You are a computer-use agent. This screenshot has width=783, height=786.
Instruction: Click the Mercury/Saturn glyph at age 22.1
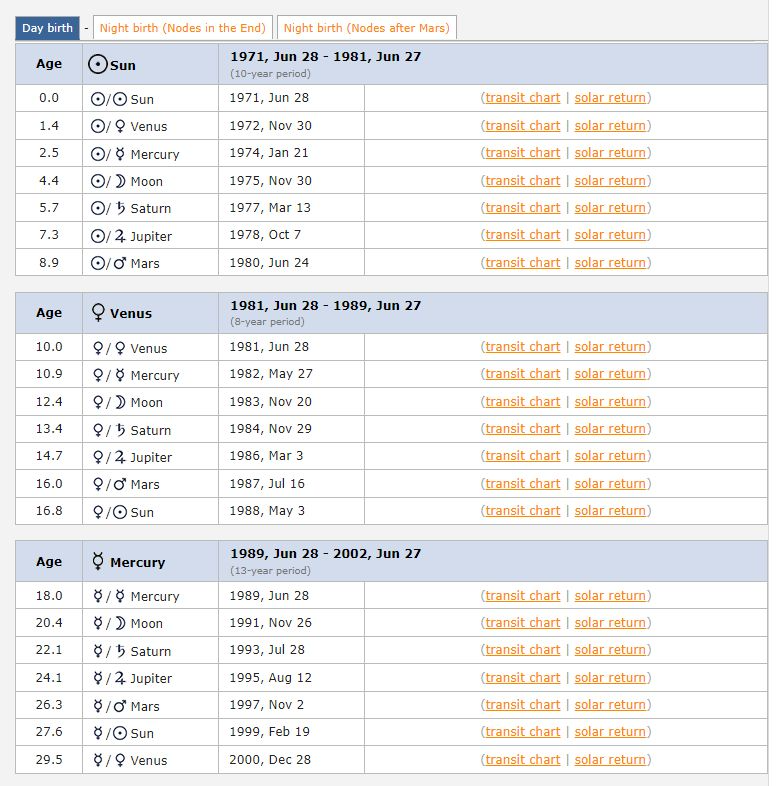(x=108, y=651)
